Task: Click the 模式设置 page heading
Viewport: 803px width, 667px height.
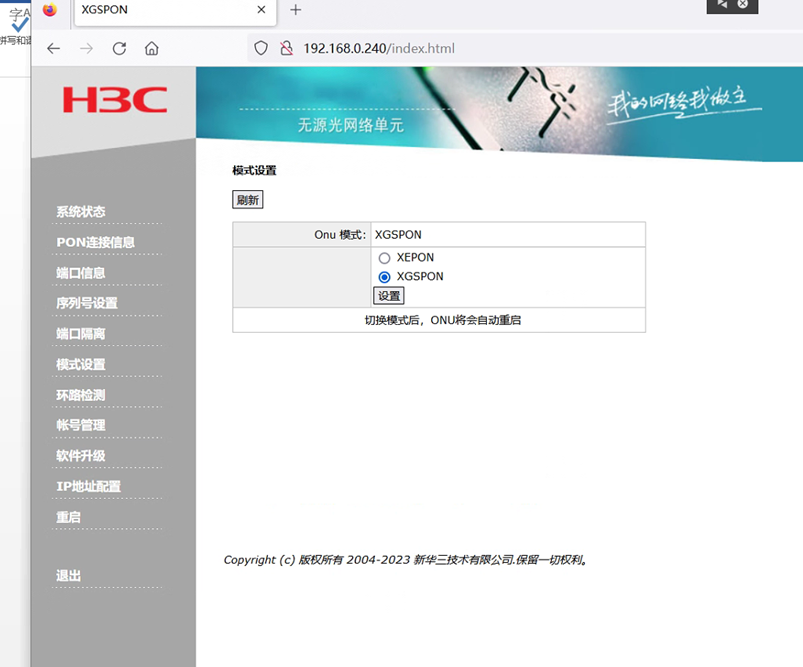Action: point(255,171)
